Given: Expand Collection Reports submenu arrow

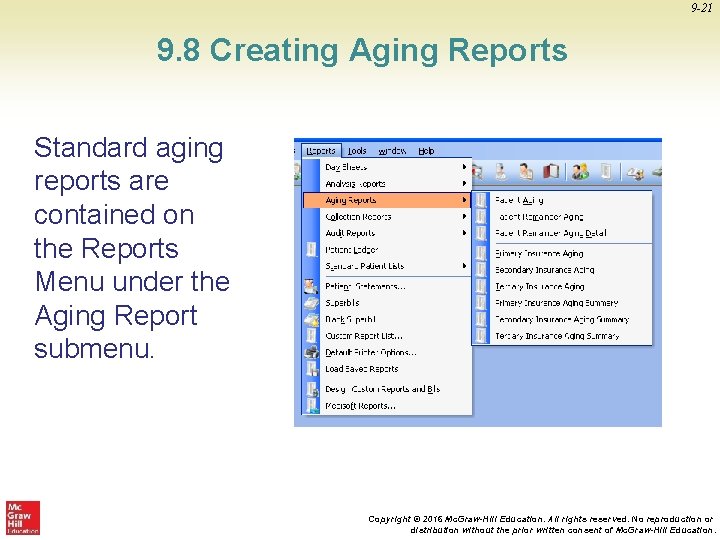Looking at the screenshot, I should pyautogui.click(x=464, y=216).
